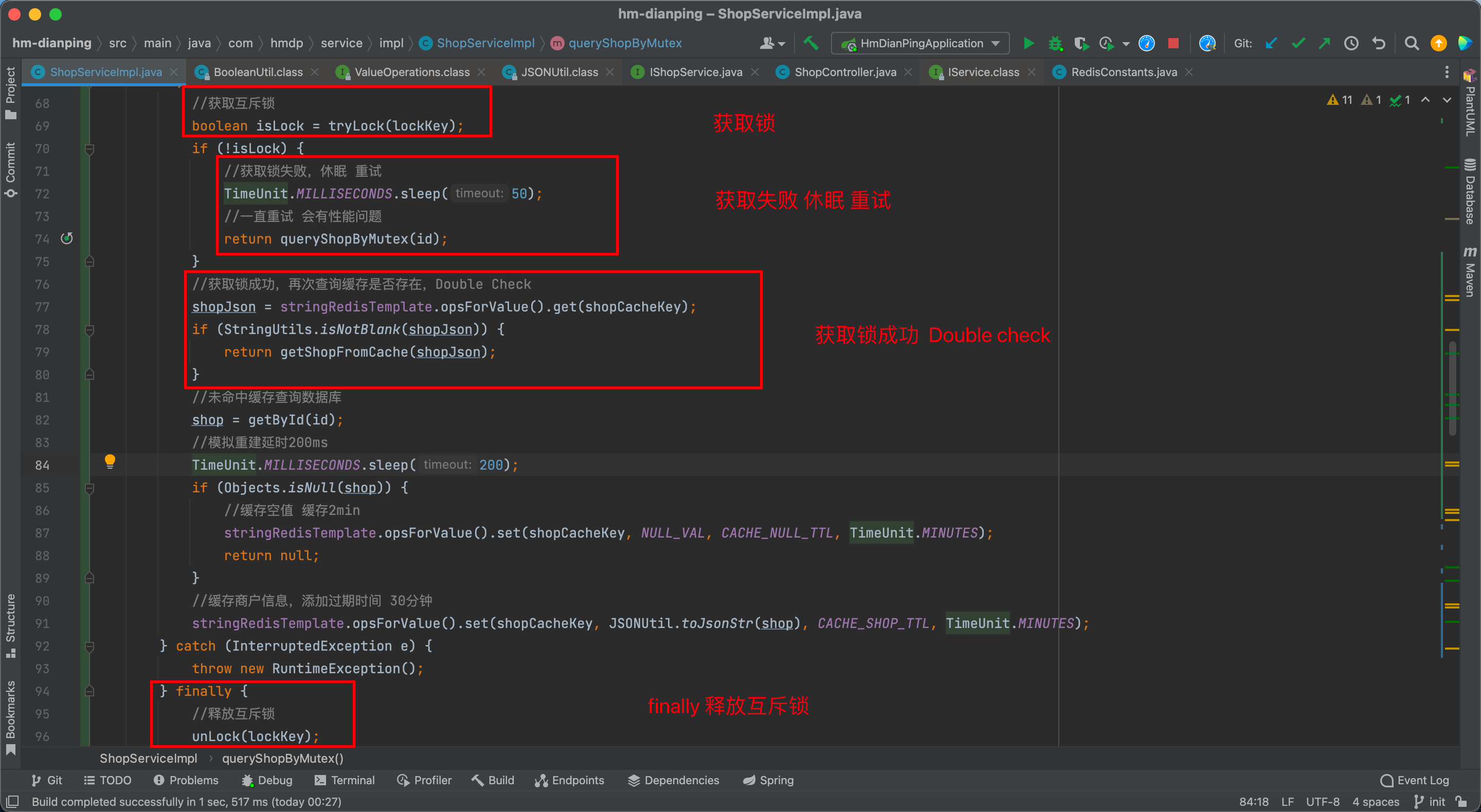Image resolution: width=1481 pixels, height=812 pixels.
Task: Open the Project tool window
Action: [10, 93]
